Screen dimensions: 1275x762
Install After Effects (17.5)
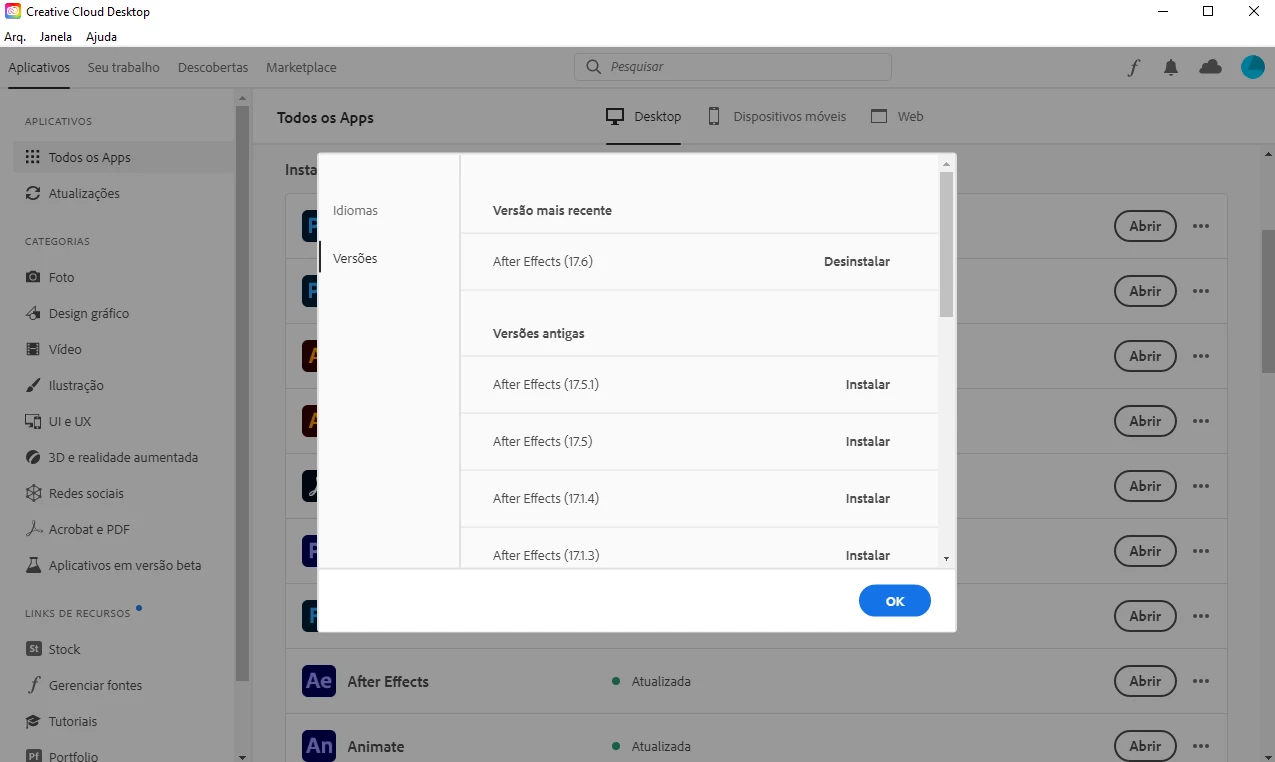[868, 442]
